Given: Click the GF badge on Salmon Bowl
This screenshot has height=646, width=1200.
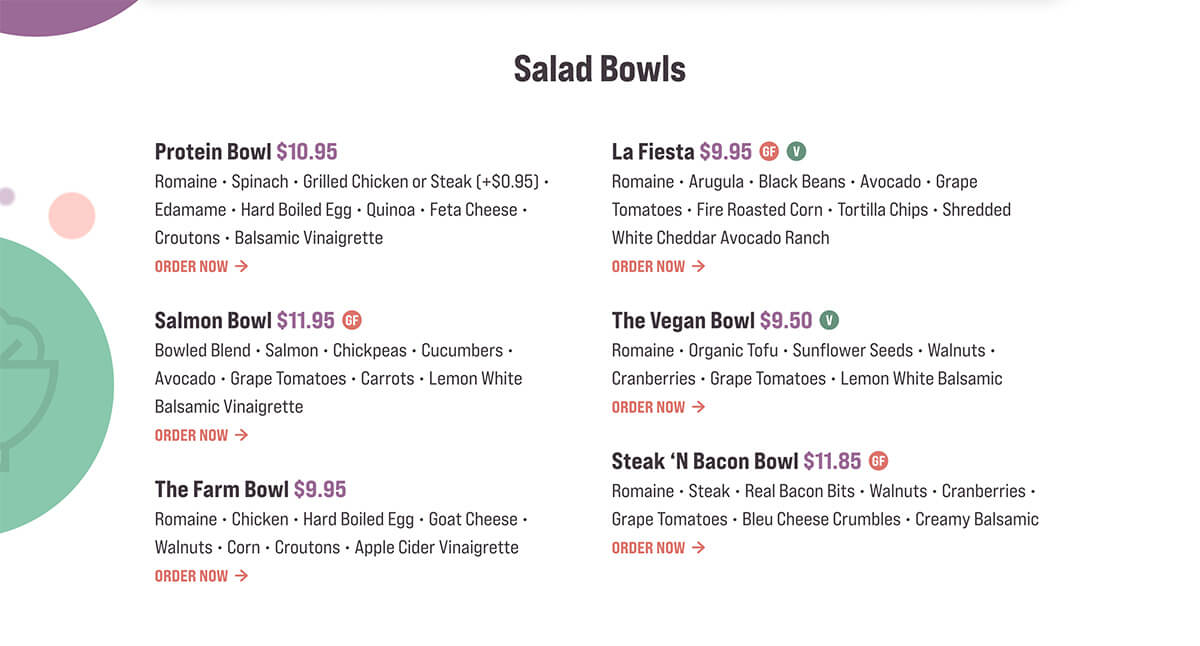Looking at the screenshot, I should [x=352, y=320].
